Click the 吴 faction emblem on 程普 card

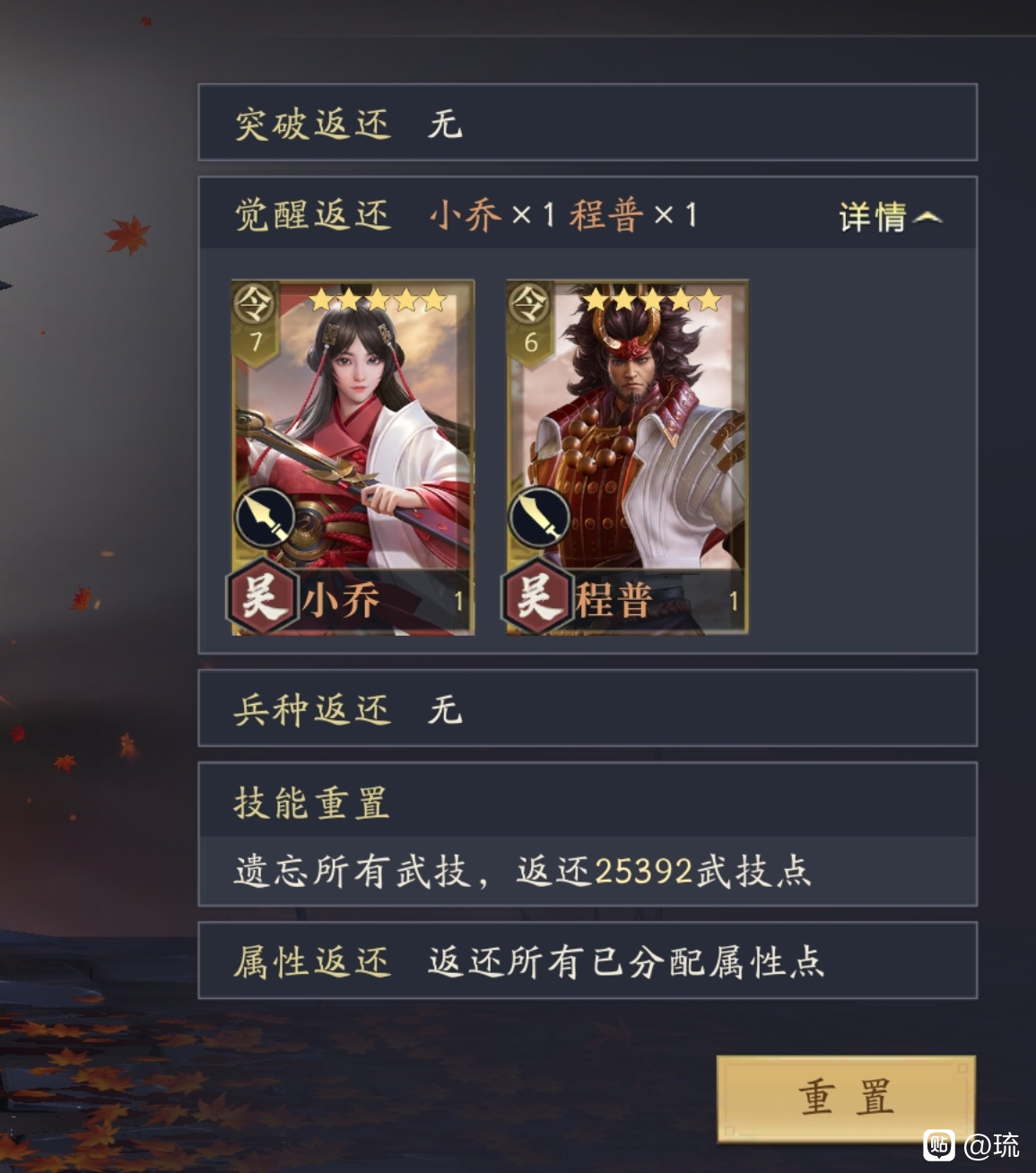536,596
